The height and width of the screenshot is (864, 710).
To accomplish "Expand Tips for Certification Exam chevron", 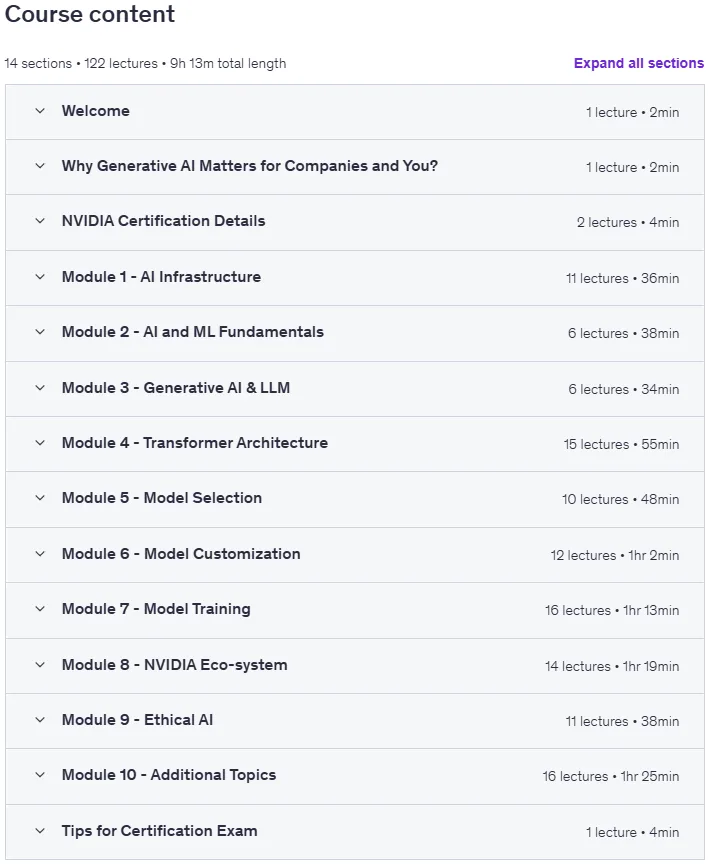I will [40, 831].
